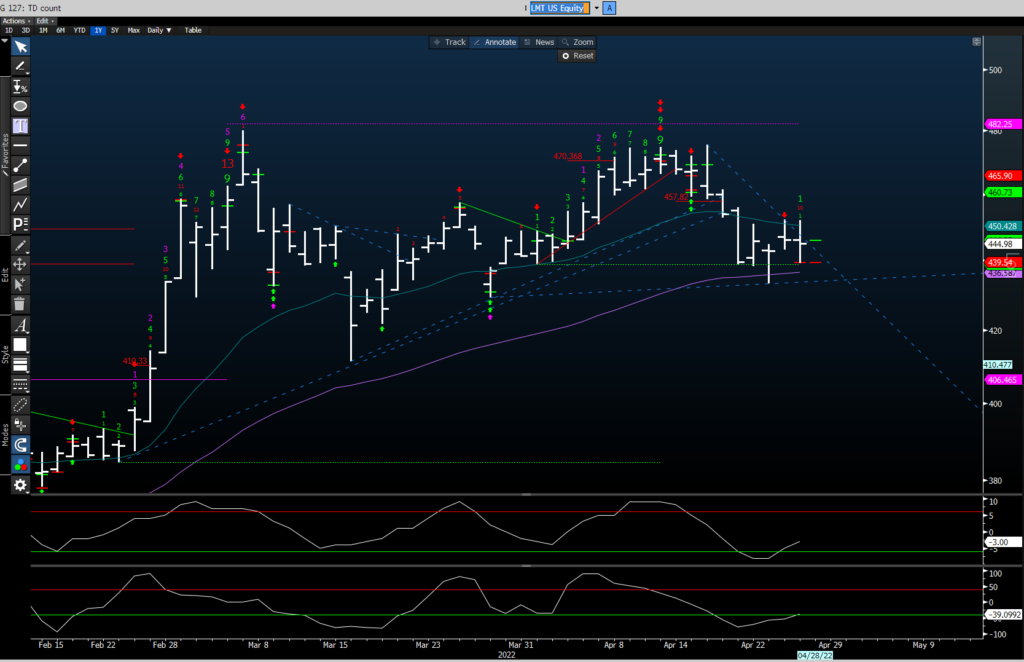Screen dimensions: 1024x662
Task: Select the 1Y range
Action: (98, 30)
